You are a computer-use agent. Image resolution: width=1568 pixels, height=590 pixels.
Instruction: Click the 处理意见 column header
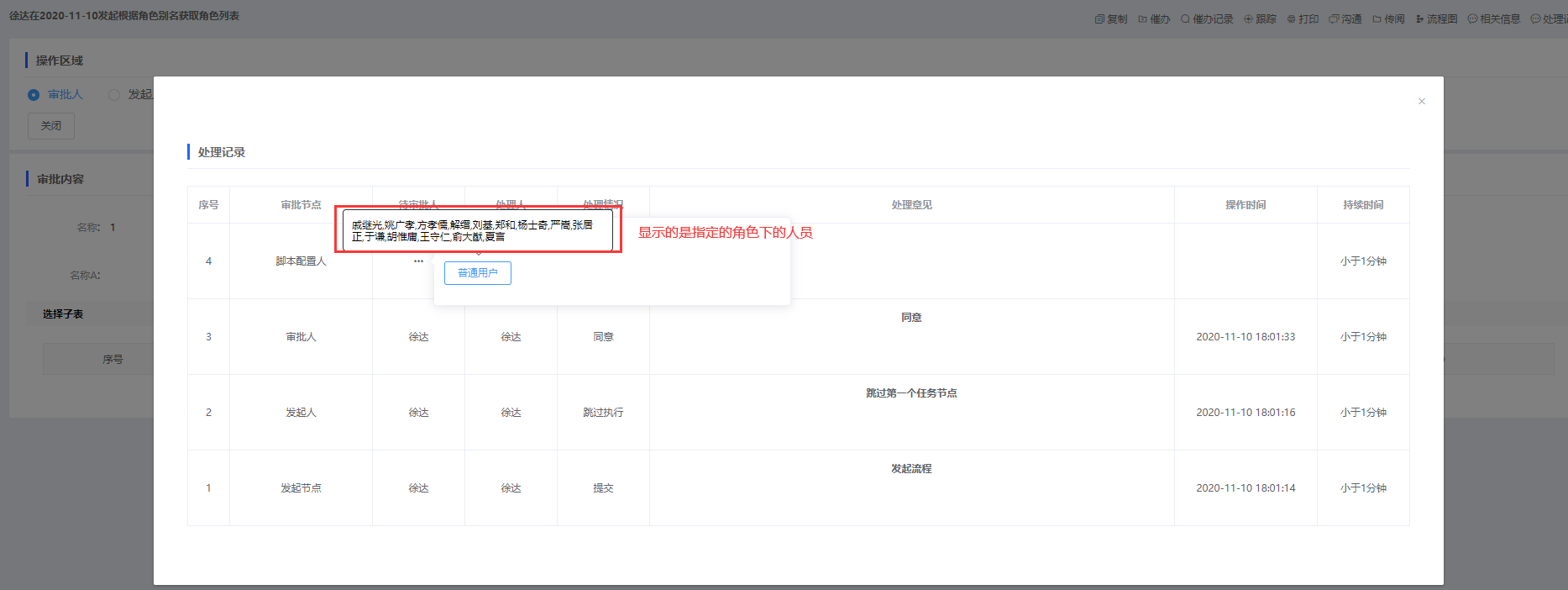[911, 205]
